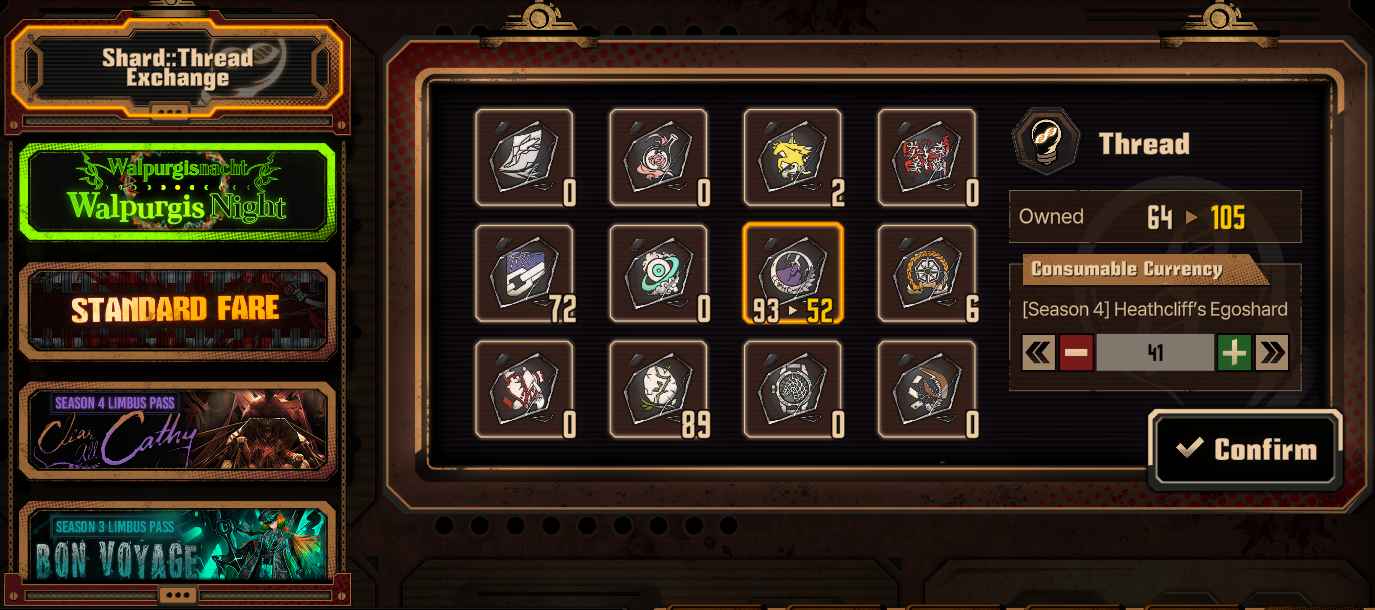1375x610 pixels.
Task: Open Season 4 Limbus Pass Clear All Cathy
Action: [177, 430]
